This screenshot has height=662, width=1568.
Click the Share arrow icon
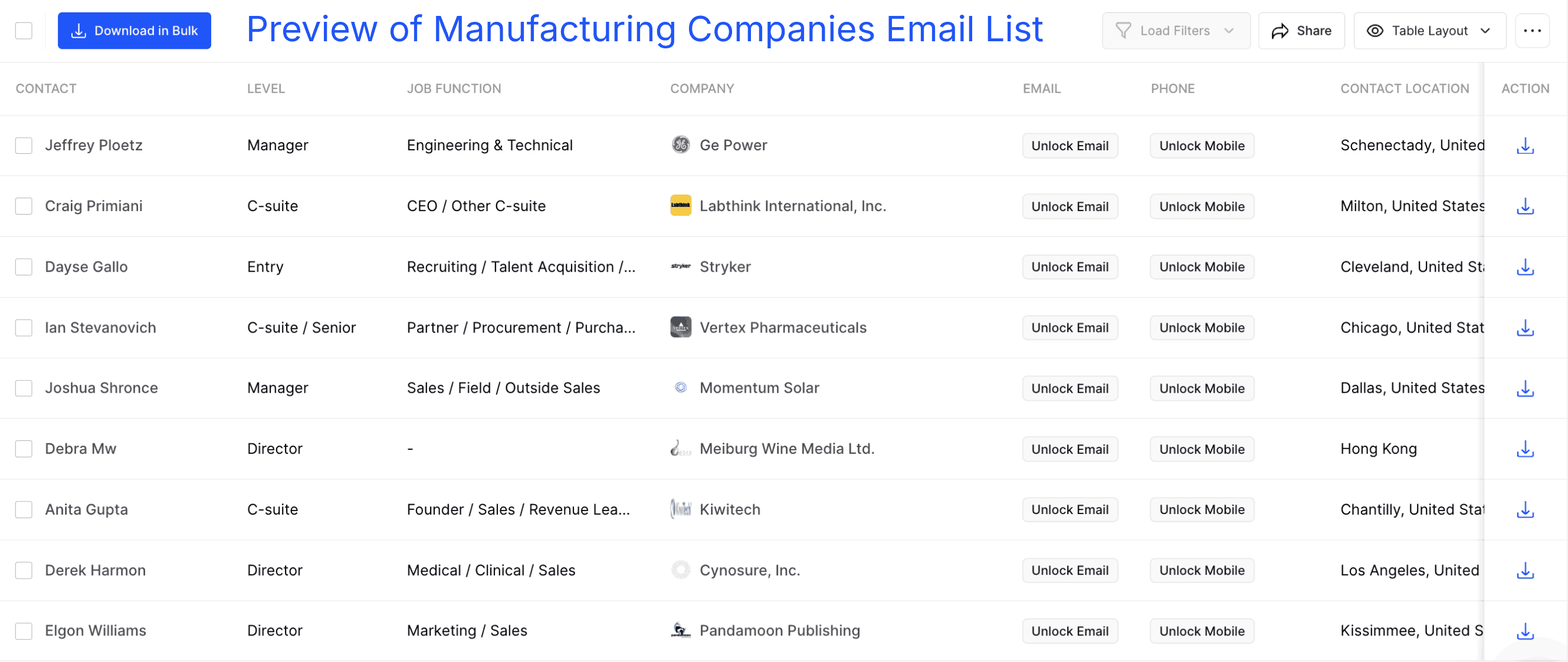(x=1281, y=31)
